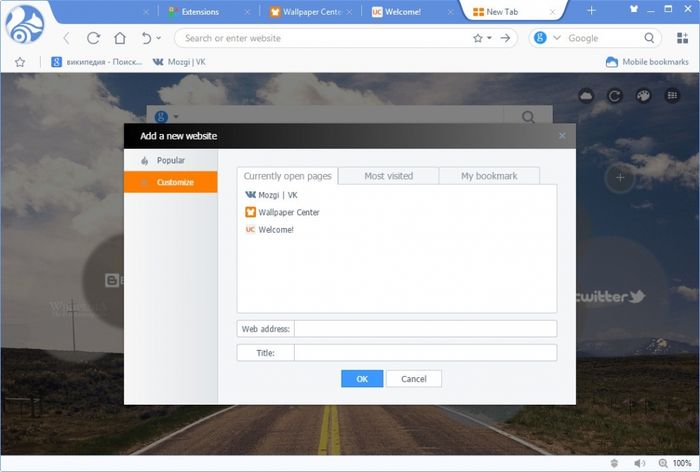
Task: Click the UC Browser squirrel logo
Action: click(x=25, y=25)
